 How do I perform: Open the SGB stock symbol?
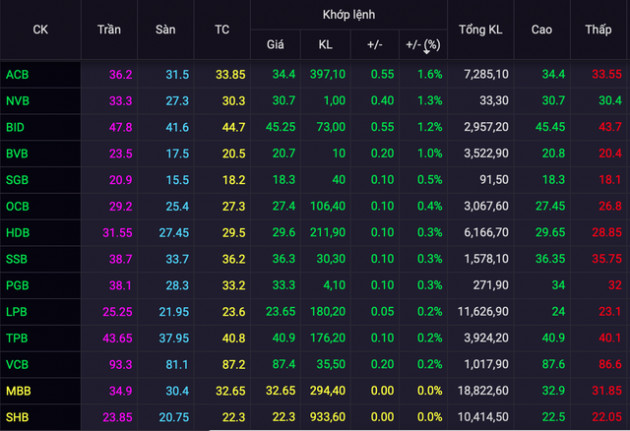[17, 180]
